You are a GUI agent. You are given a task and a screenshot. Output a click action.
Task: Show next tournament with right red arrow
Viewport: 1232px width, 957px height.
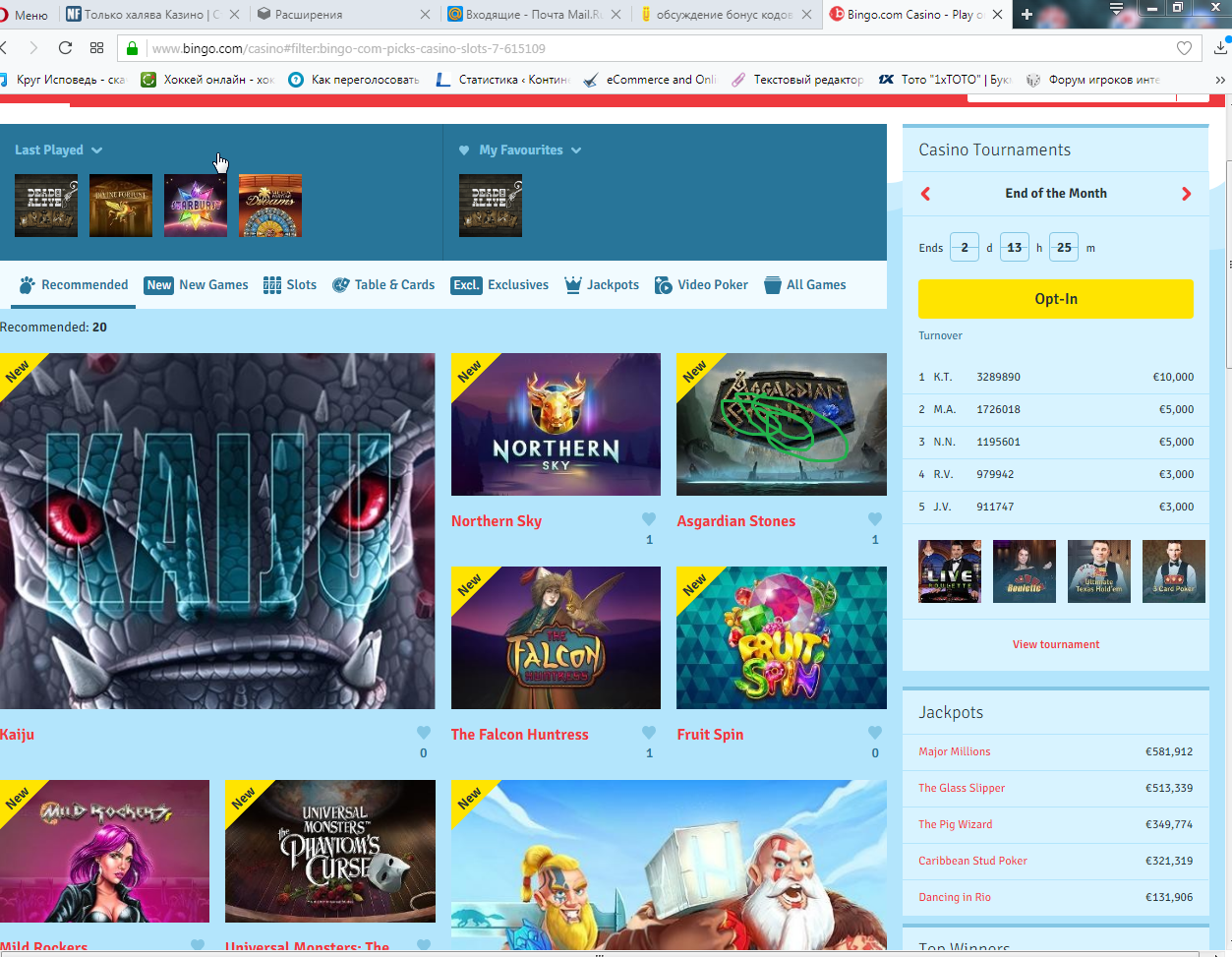click(x=1186, y=194)
